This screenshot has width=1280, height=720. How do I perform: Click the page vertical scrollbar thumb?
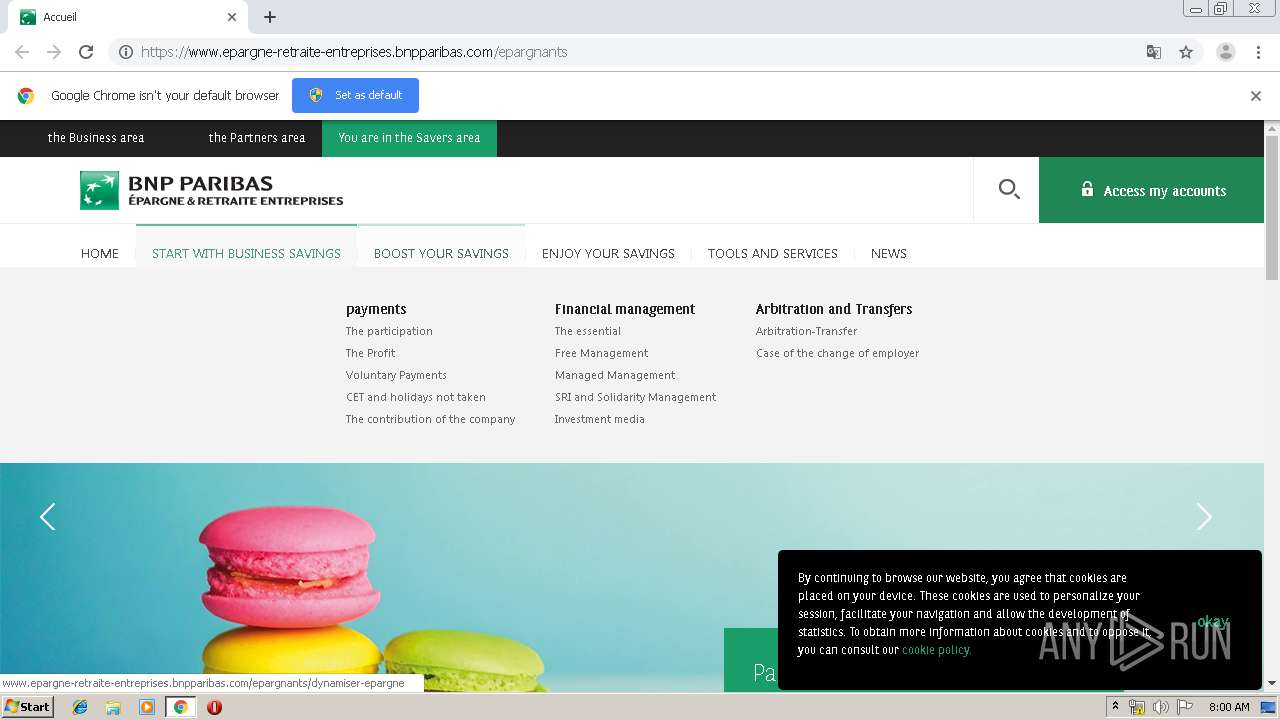pyautogui.click(x=1272, y=207)
